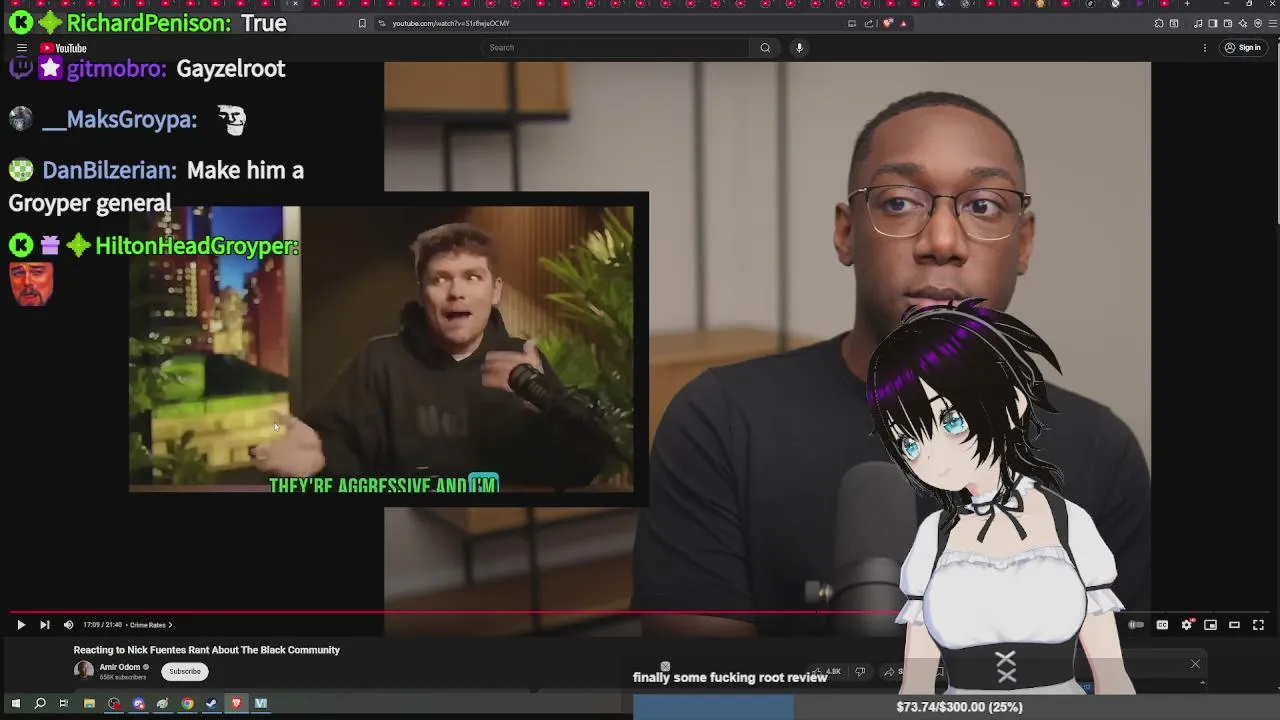Switch to theater mode
Screen dimensions: 1280x720
1234,625
